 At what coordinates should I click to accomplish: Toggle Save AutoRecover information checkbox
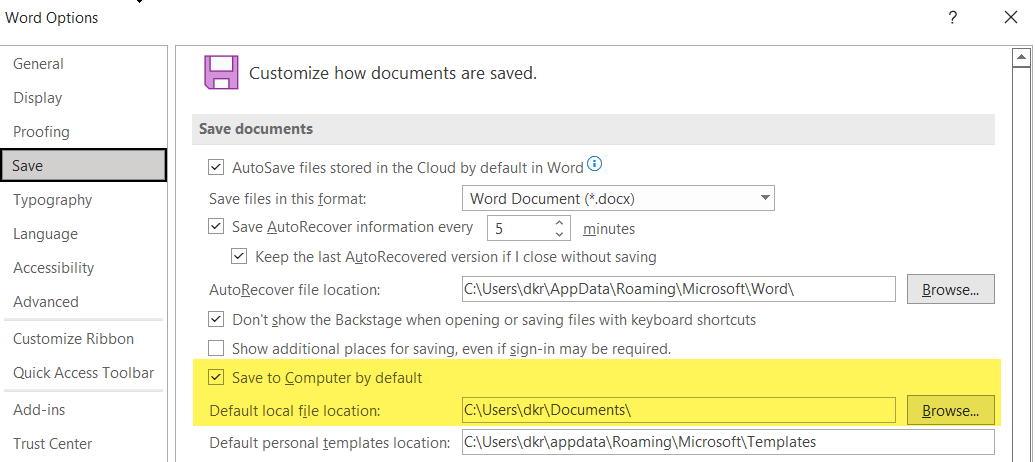(216, 227)
